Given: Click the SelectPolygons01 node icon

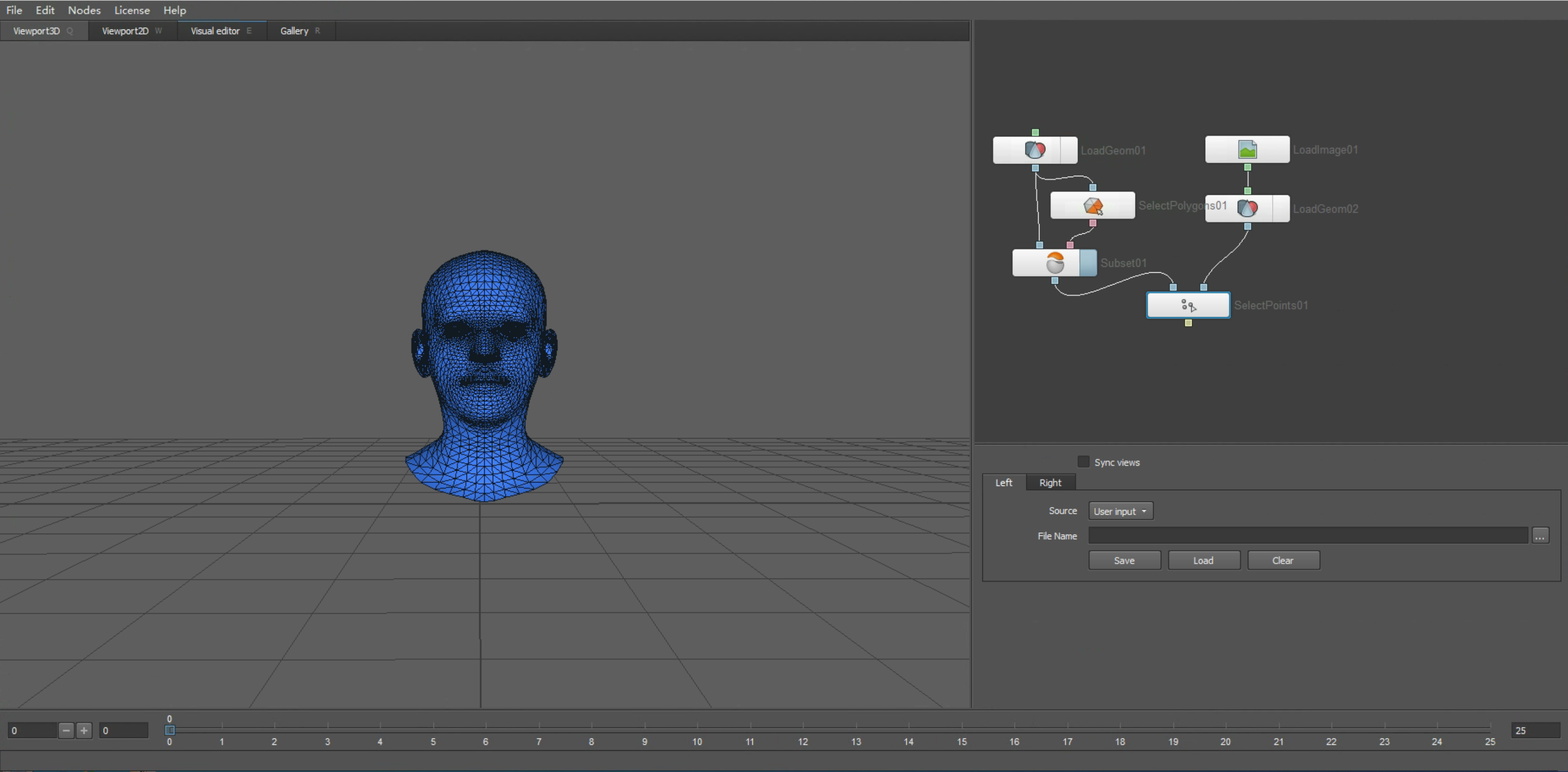Looking at the screenshot, I should tap(1092, 206).
